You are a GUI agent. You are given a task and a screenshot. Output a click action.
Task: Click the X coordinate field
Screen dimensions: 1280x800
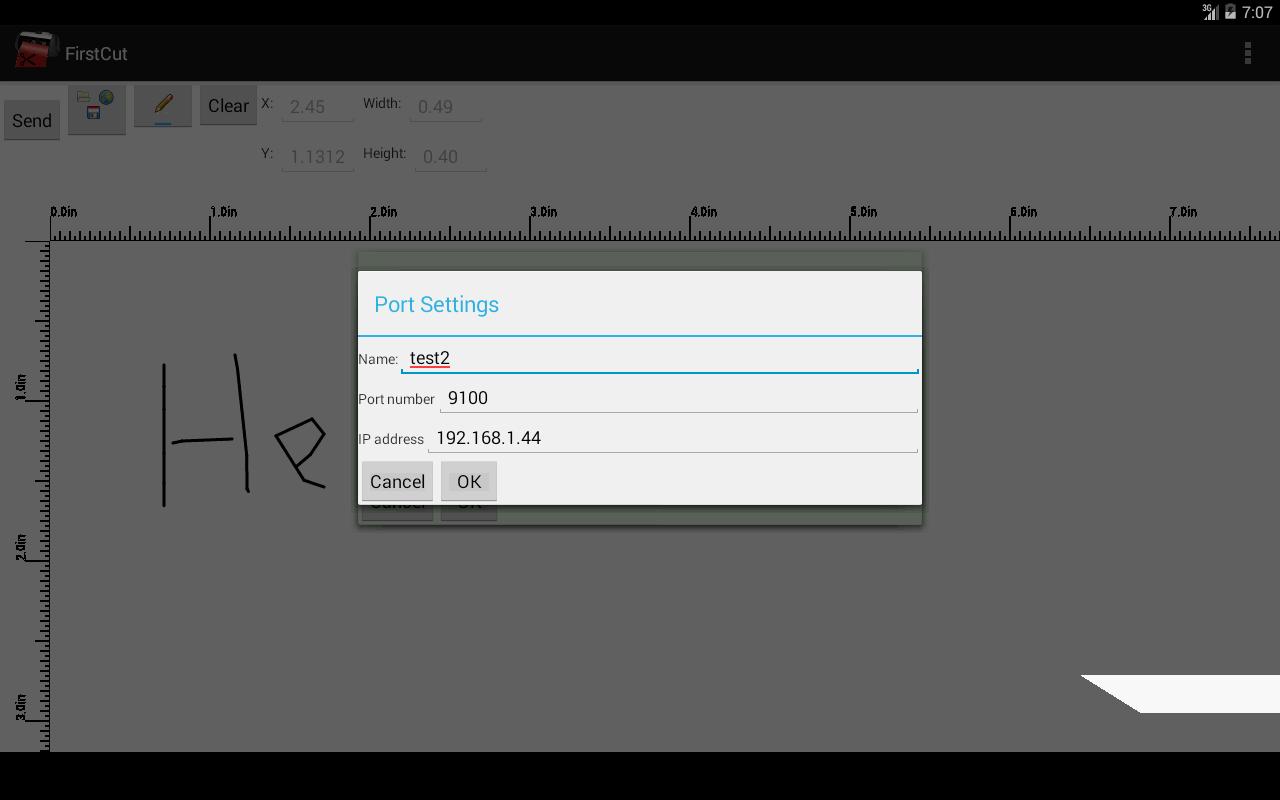tap(317, 106)
